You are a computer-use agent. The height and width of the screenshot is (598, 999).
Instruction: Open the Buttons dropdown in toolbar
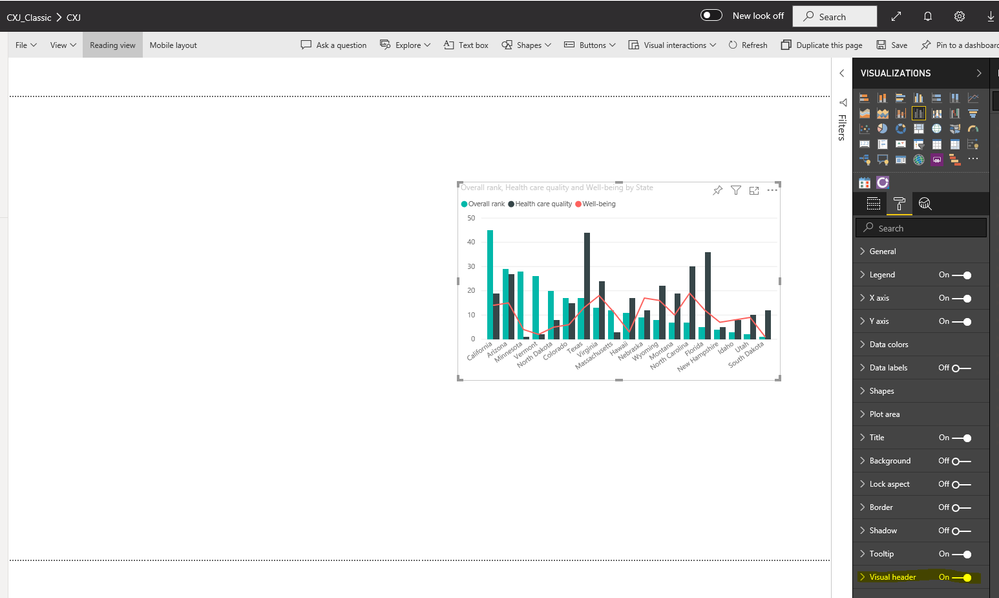tap(590, 45)
